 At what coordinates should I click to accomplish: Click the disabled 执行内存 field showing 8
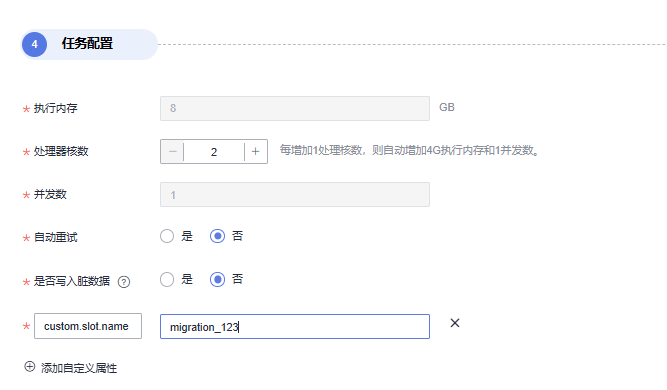coord(295,108)
